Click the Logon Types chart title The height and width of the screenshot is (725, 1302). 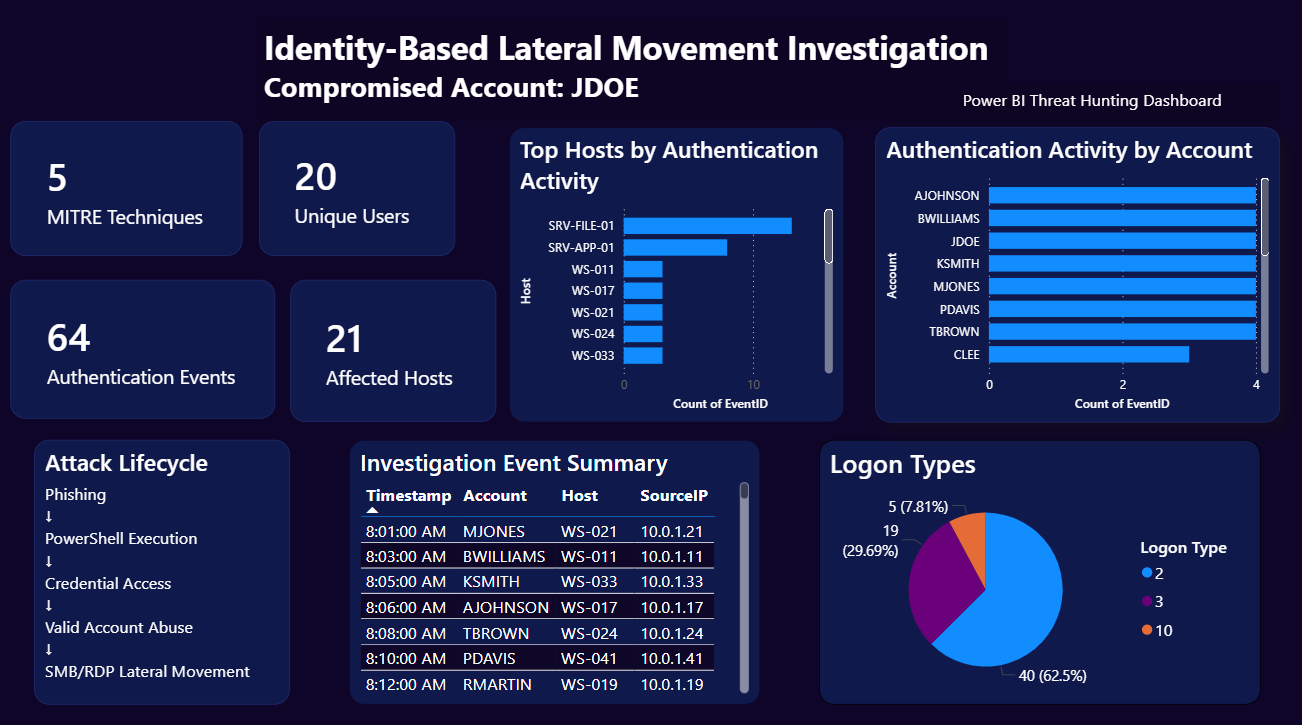pos(903,465)
